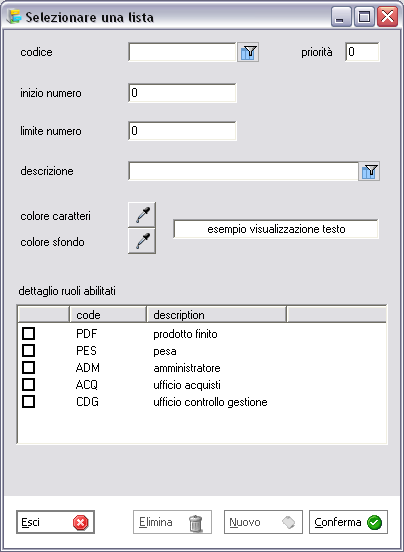Click the filter icon next to codice

point(248,52)
